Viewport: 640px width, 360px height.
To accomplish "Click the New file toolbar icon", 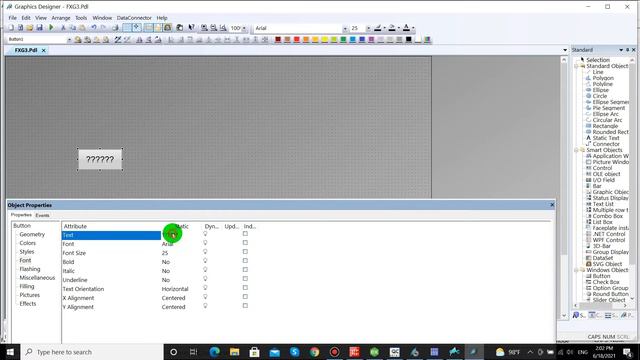I will point(11,28).
